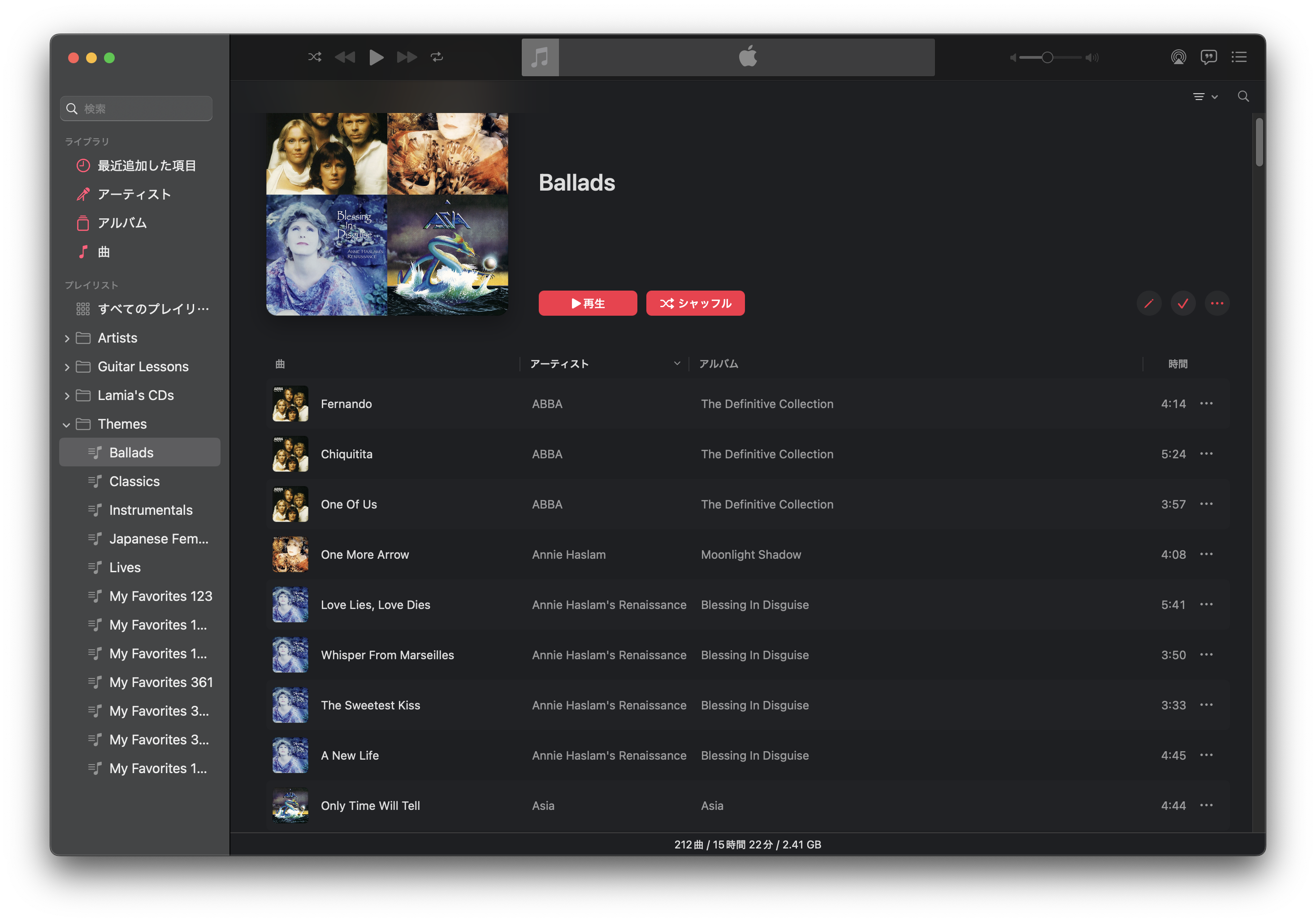Select the Classics playlist
Viewport: 1316px width, 922px height.
(x=135, y=481)
